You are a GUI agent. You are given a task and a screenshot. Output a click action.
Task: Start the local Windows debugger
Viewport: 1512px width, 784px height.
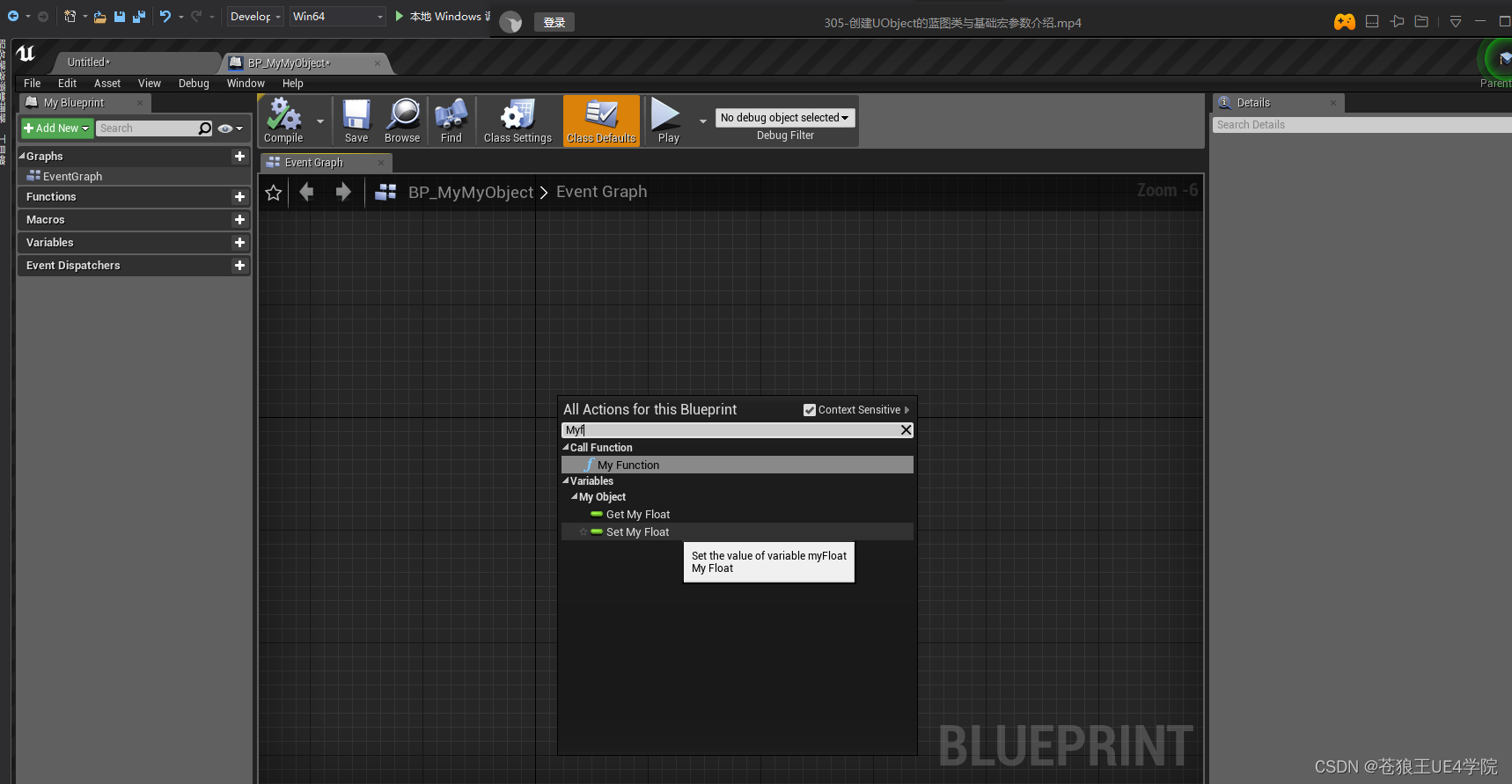443,16
